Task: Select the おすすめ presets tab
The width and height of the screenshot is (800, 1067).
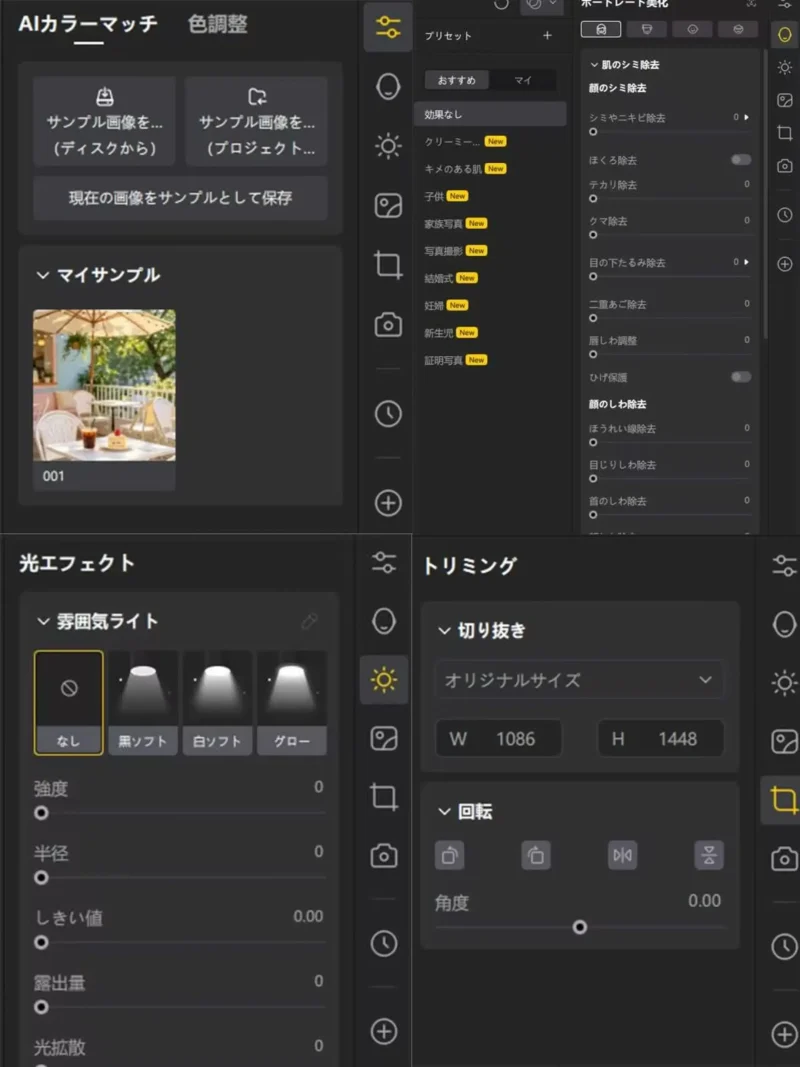Action: tap(456, 80)
